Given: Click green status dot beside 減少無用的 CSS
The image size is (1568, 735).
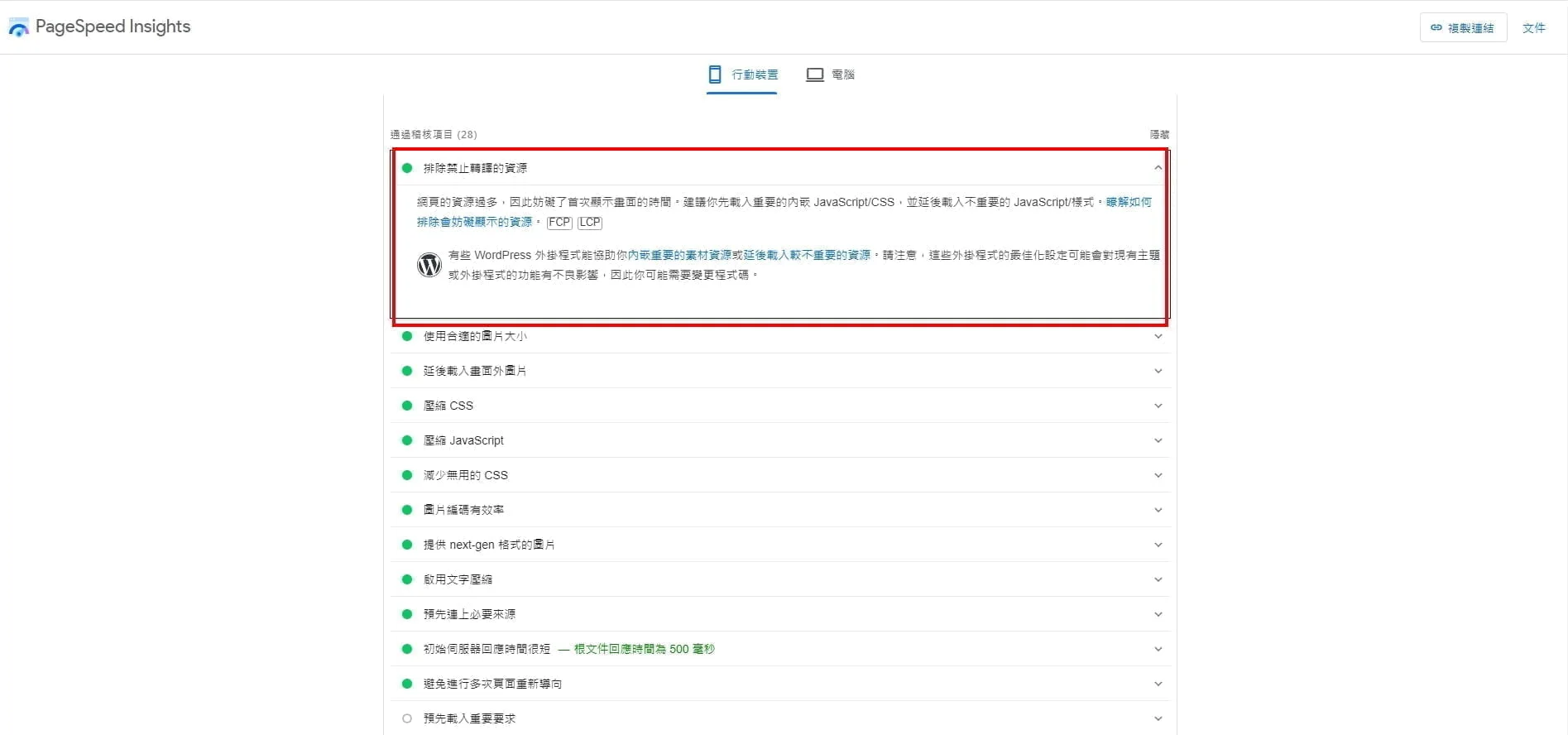Looking at the screenshot, I should coord(407,475).
